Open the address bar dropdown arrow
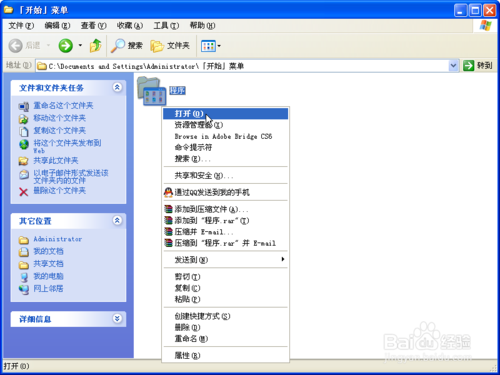Screen dimensions: 500x375 [x=453, y=66]
